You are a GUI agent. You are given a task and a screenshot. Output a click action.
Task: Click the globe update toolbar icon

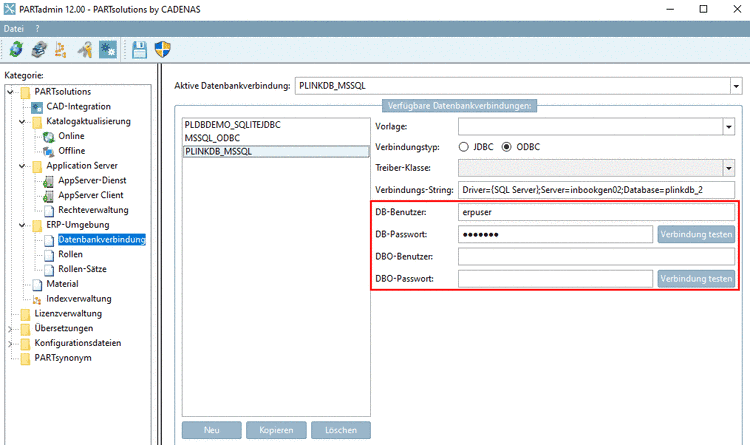pyautogui.click(x=16, y=49)
